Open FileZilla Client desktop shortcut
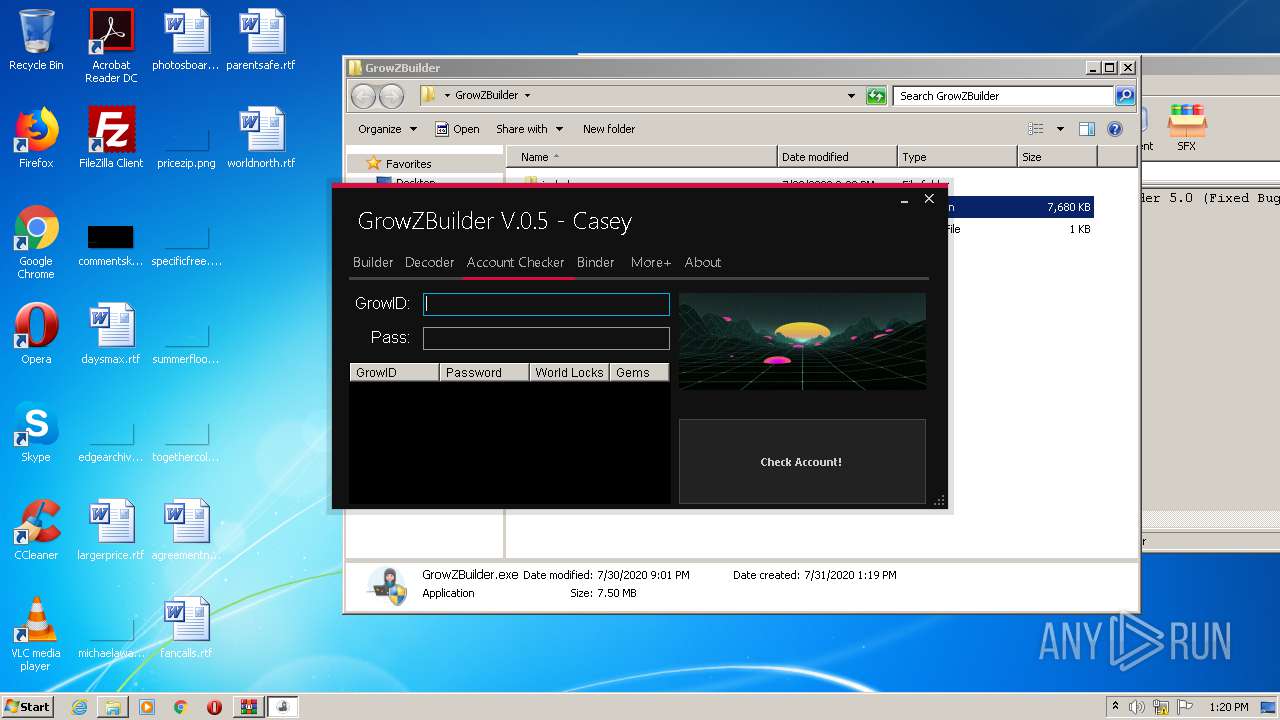 point(111,138)
